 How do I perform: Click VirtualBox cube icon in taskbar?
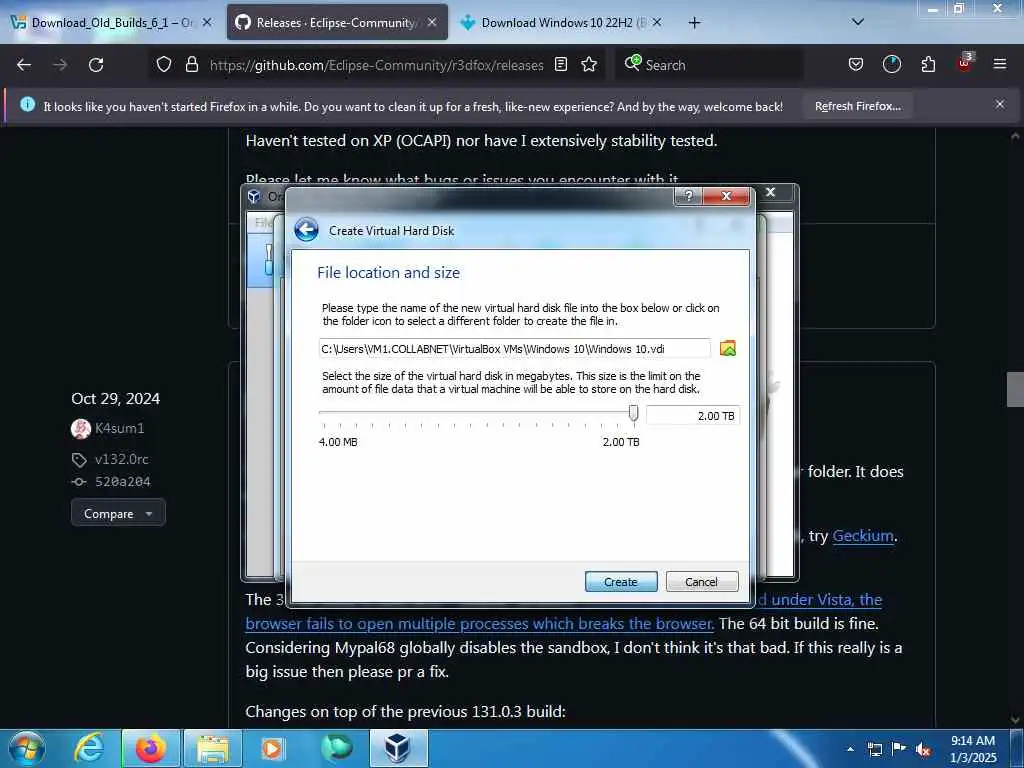point(397,748)
